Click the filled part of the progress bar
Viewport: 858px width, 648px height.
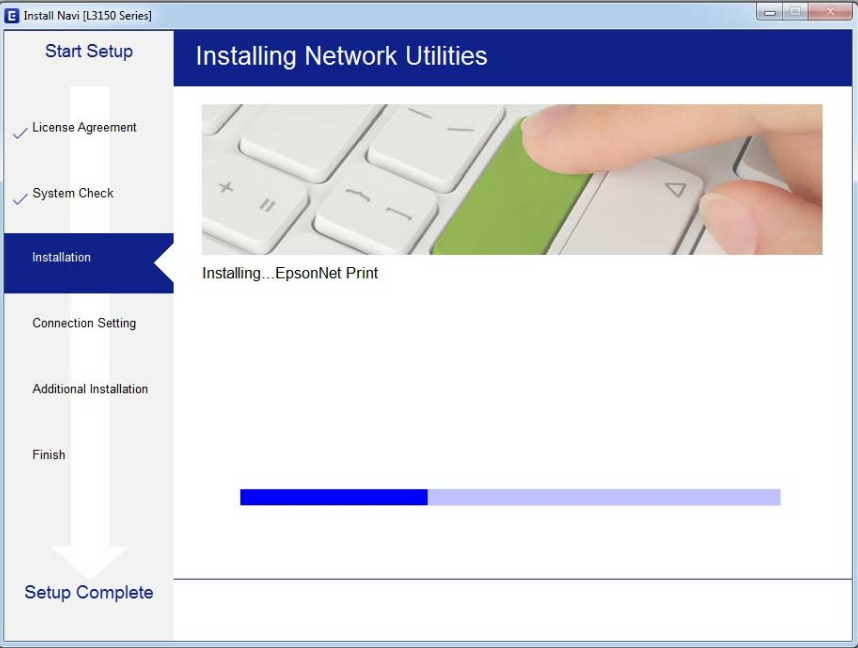pyautogui.click(x=333, y=497)
